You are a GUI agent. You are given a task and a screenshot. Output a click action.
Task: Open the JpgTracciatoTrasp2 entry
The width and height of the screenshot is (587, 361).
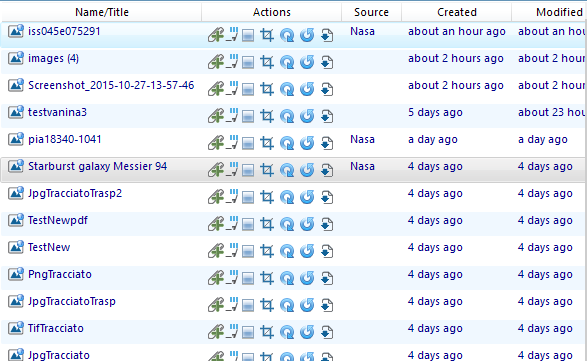pos(75,194)
